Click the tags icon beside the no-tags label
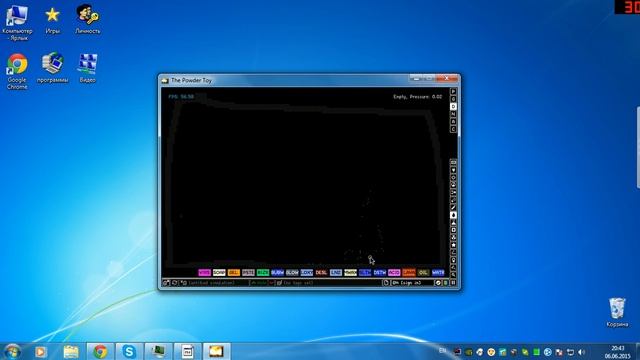The width and height of the screenshot is (640, 360). pyautogui.click(x=280, y=282)
